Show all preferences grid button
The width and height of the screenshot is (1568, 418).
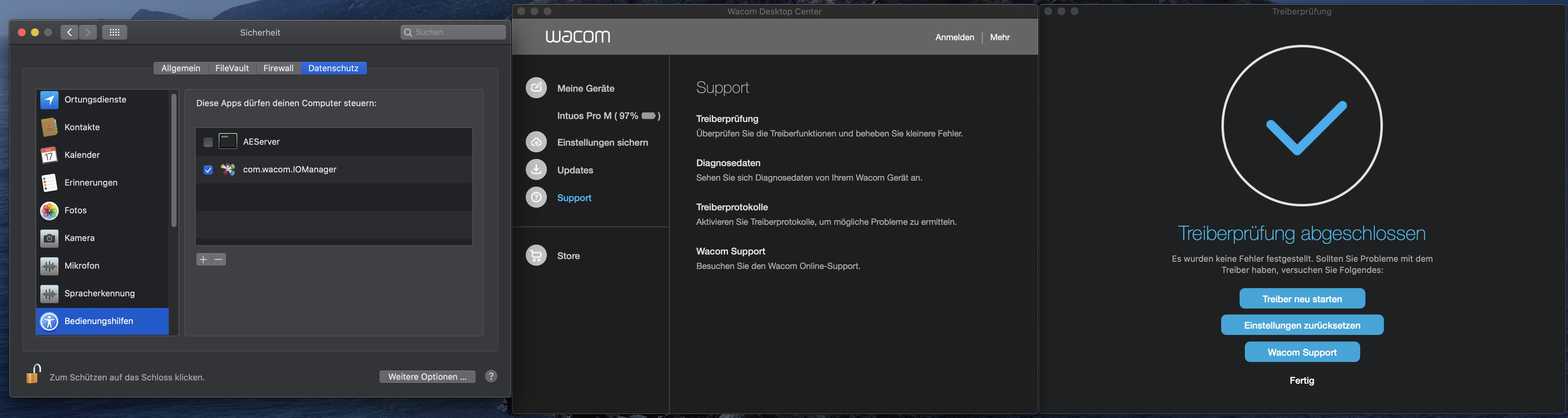114,32
